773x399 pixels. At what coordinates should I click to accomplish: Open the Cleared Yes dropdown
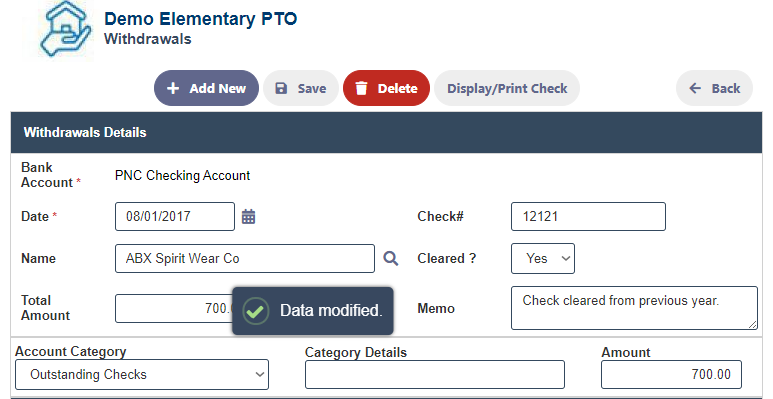[x=543, y=258]
